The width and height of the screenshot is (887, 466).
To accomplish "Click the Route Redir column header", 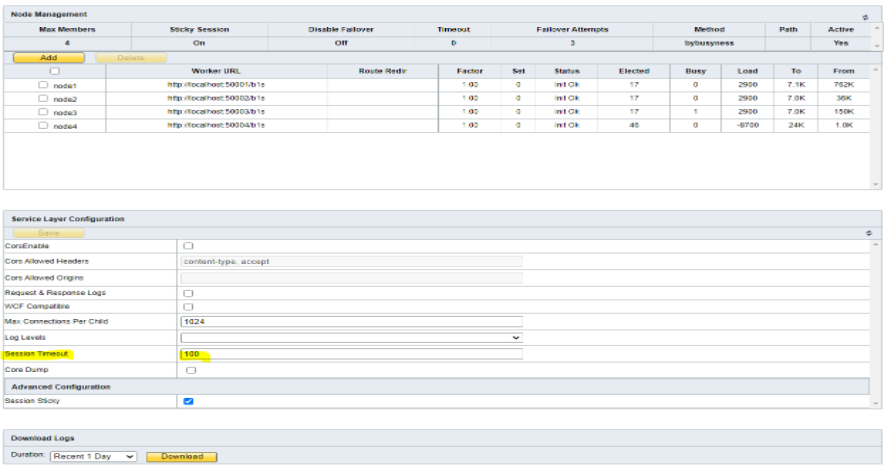I will [382, 71].
